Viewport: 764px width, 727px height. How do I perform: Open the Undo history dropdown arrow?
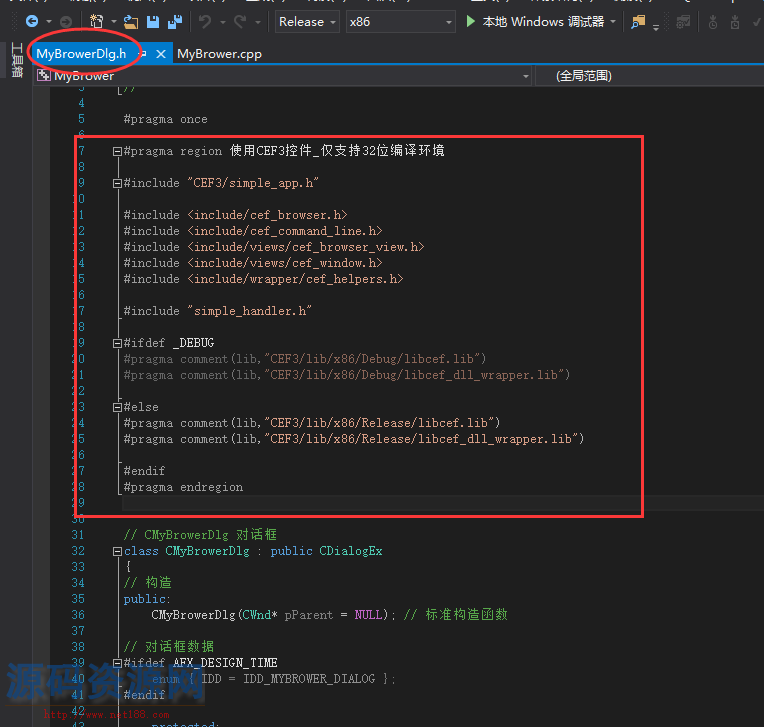[223, 22]
